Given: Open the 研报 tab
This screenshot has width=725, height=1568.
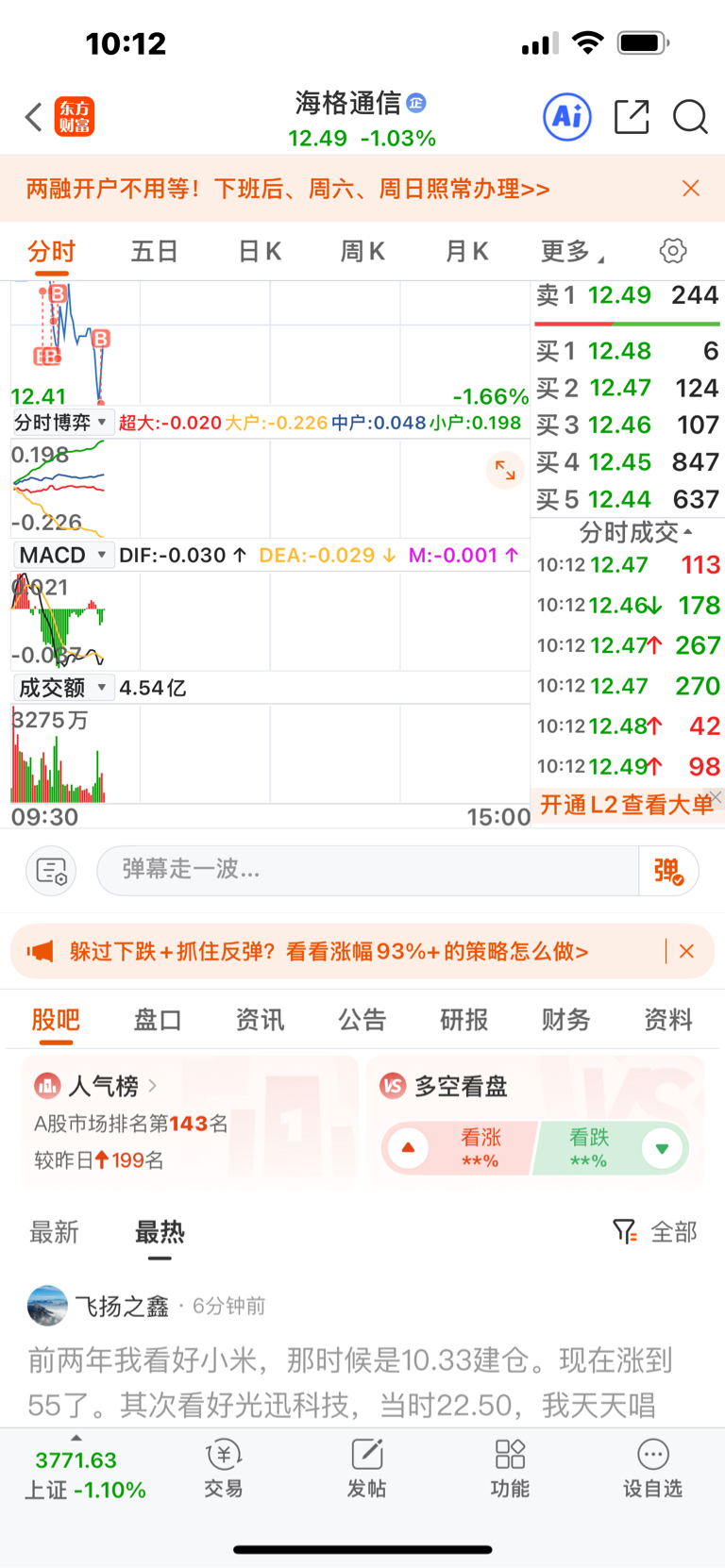Looking at the screenshot, I should coord(464,1020).
